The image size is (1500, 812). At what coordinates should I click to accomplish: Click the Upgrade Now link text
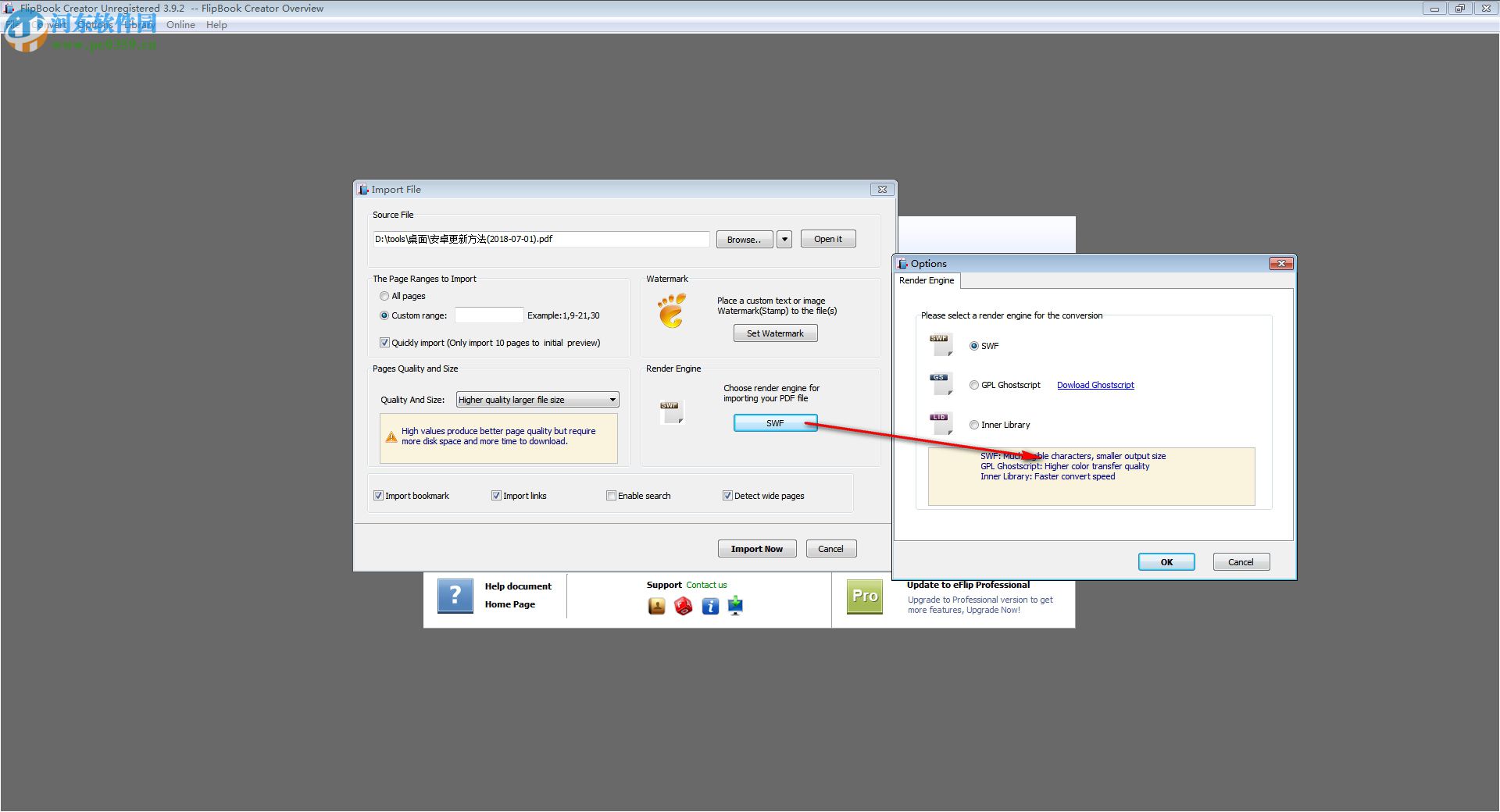pyautogui.click(x=993, y=611)
